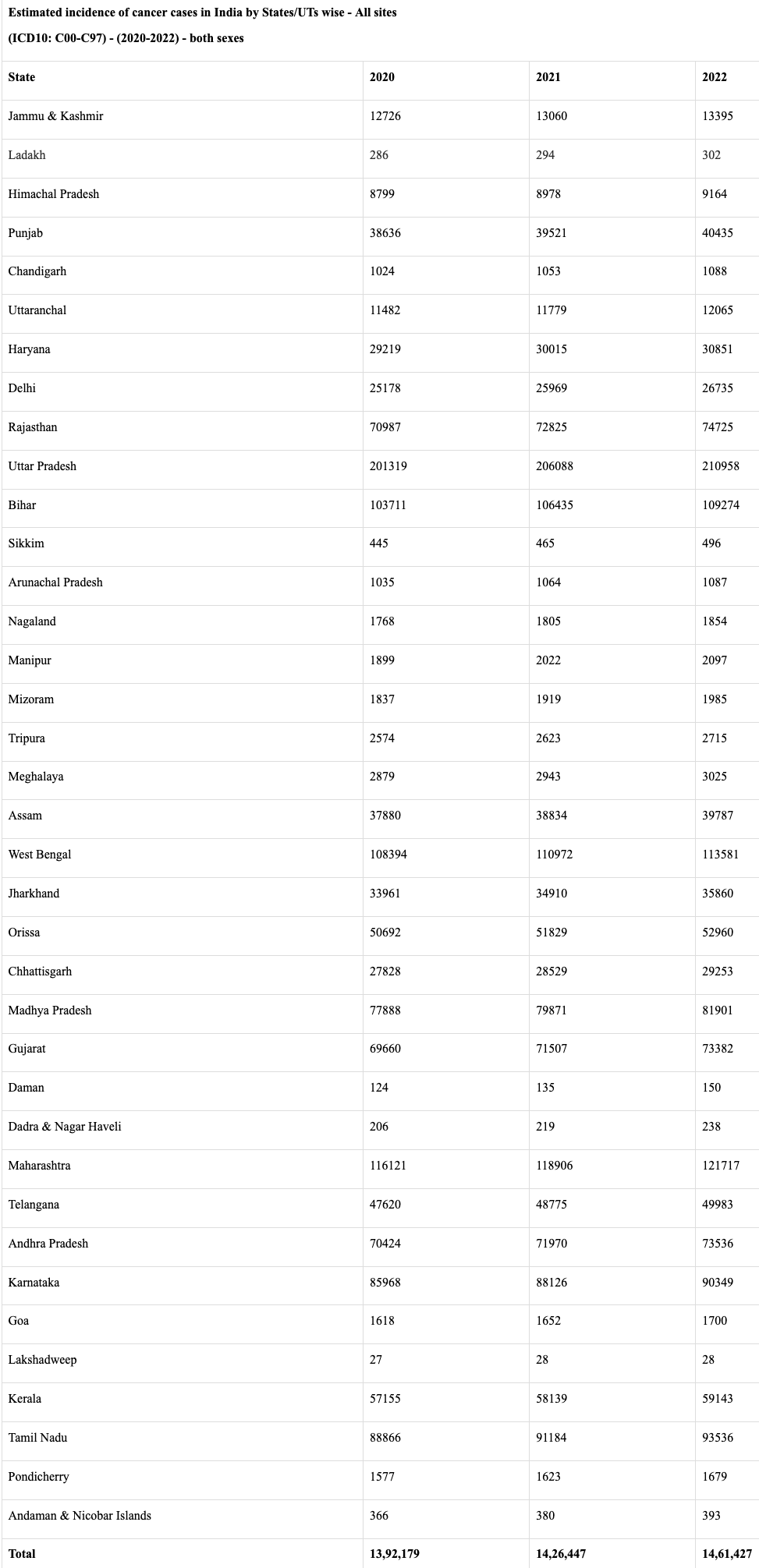Select Punjab's 2020 value 38636
Viewport: 759px width, 1568px height.
[385, 233]
